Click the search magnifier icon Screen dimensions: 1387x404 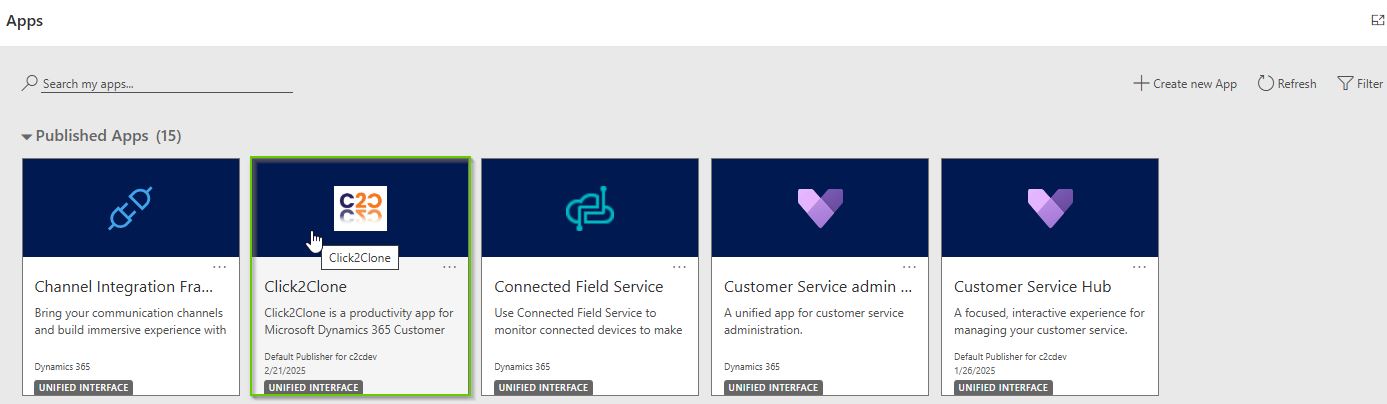[30, 83]
